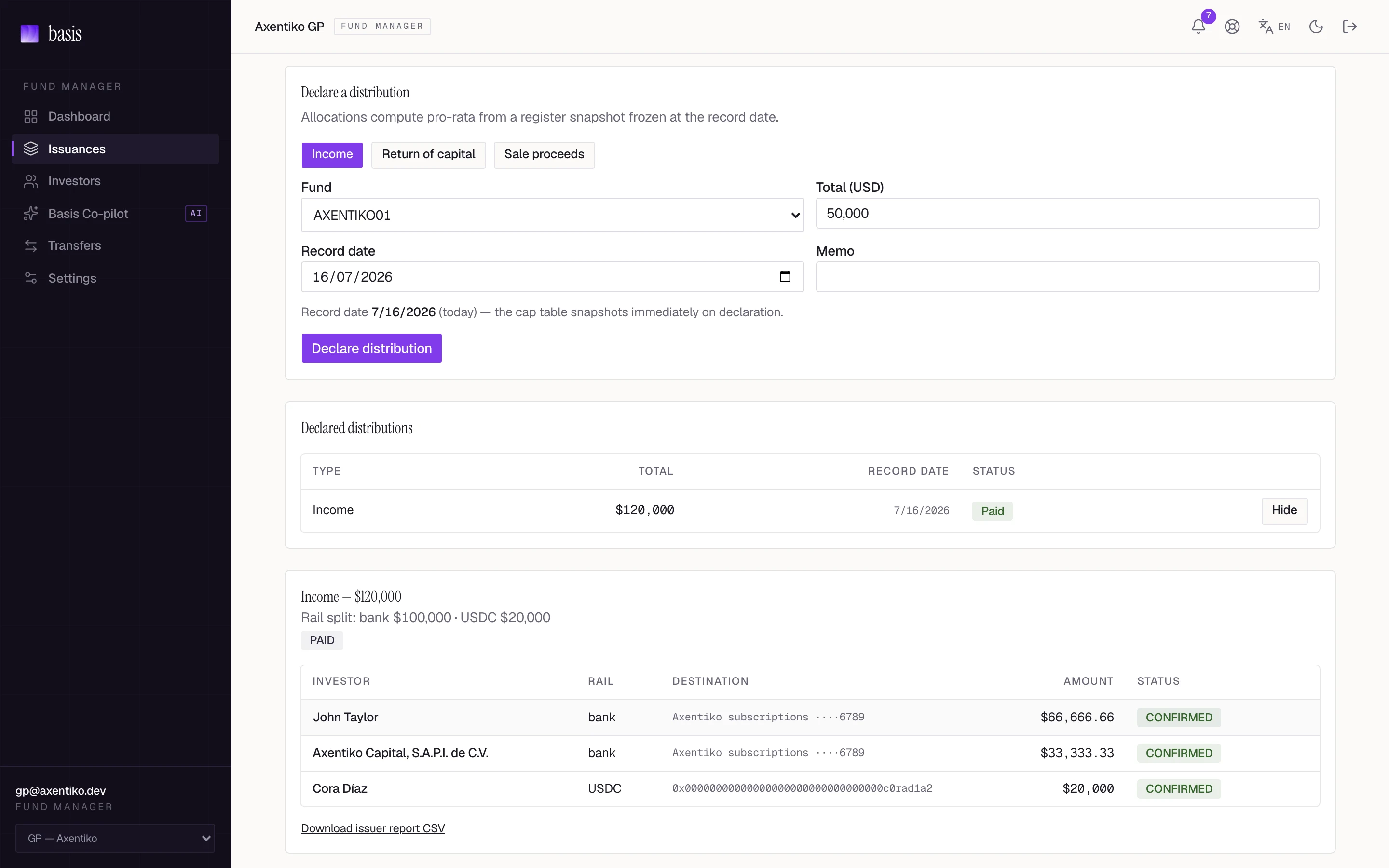
Task: Click Declare distribution button
Action: (x=371, y=349)
